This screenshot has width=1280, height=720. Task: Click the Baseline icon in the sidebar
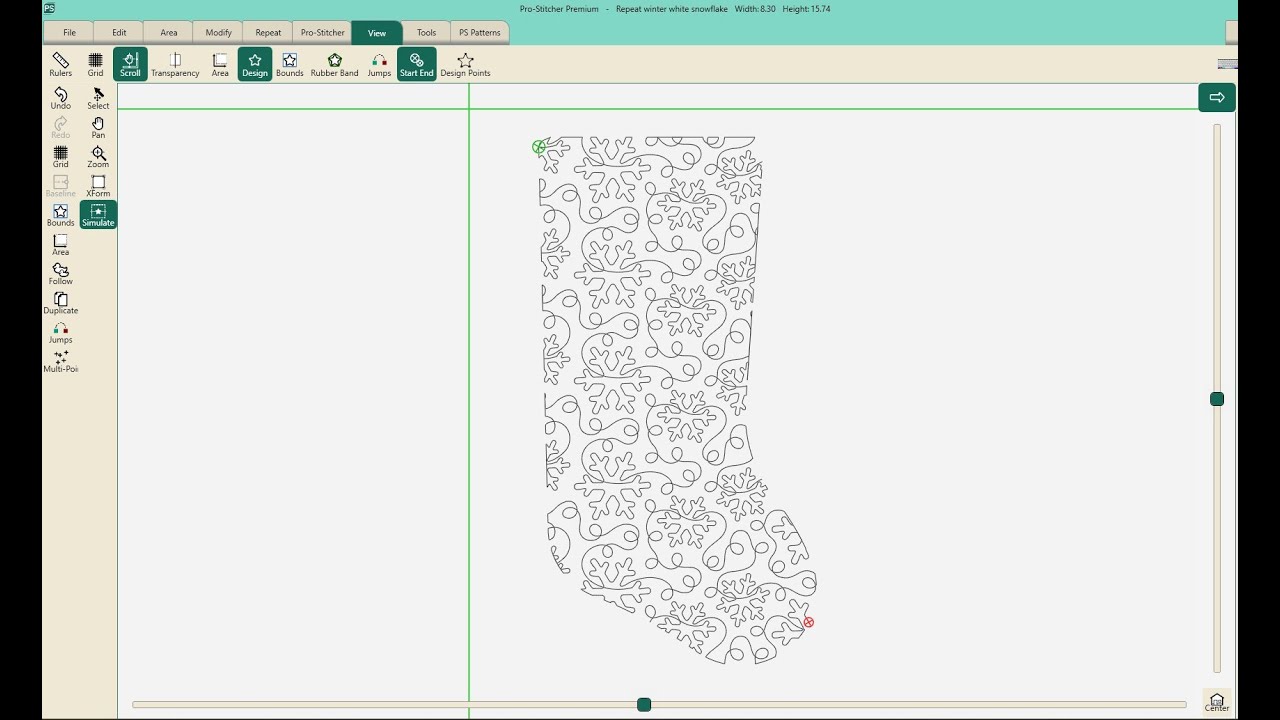pyautogui.click(x=61, y=186)
